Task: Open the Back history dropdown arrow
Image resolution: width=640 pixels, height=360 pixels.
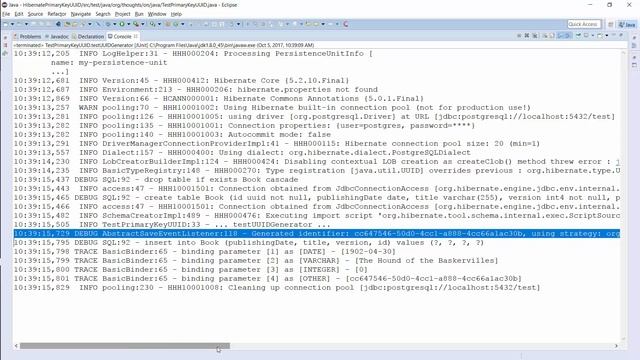Action: click(x=322, y=24)
